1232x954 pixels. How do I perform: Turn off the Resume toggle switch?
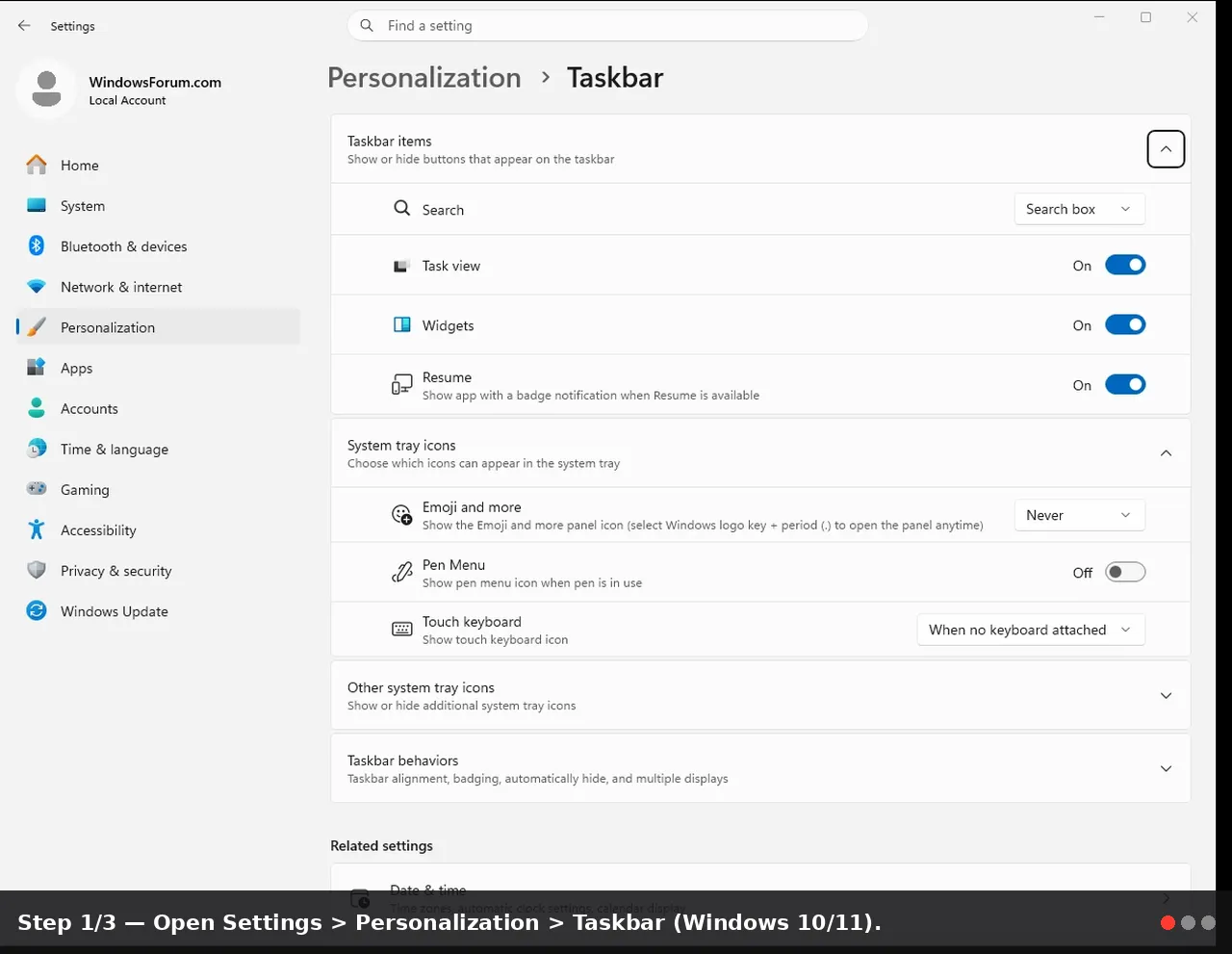pos(1125,384)
